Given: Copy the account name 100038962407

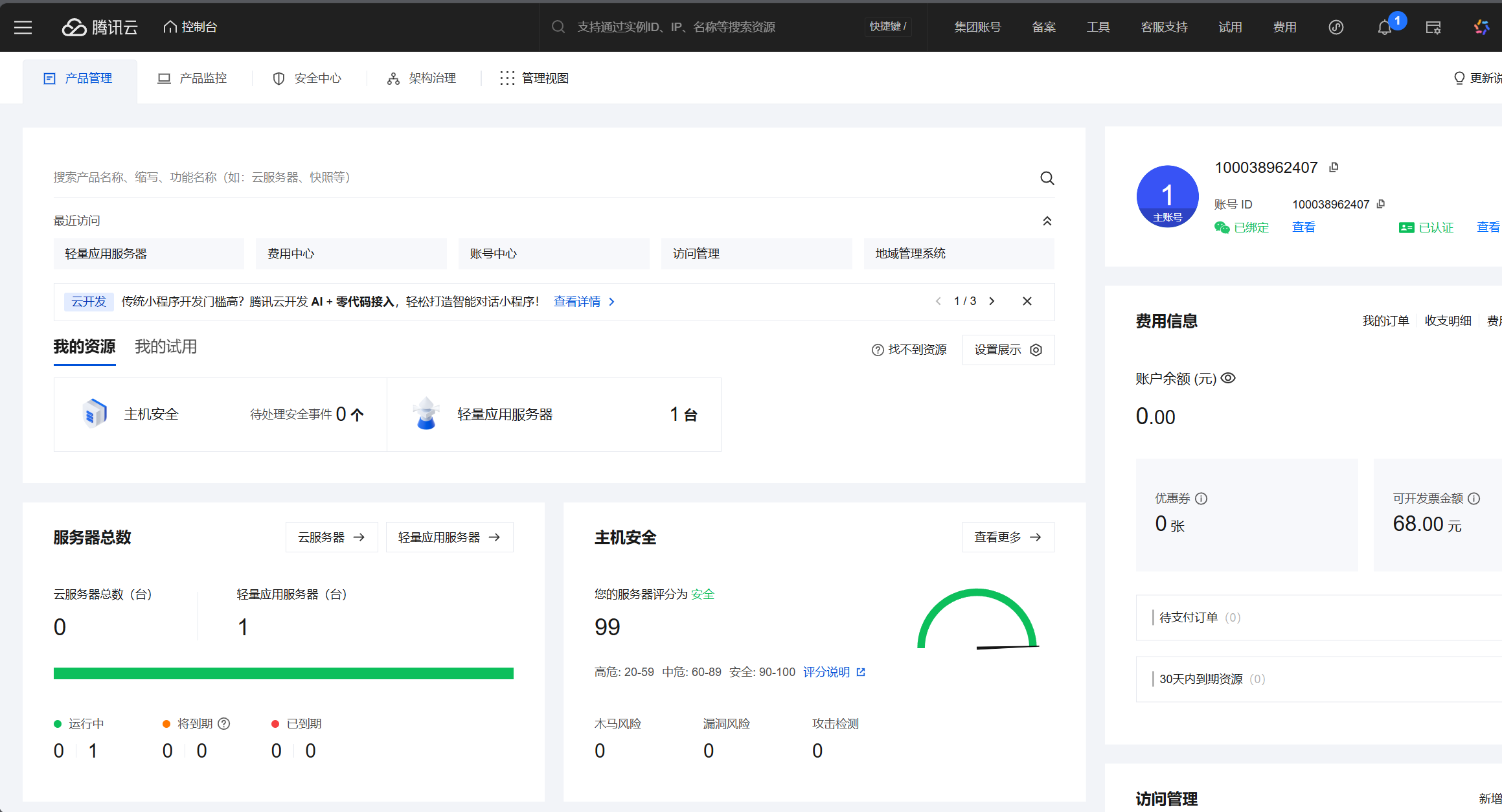Looking at the screenshot, I should pos(1334,168).
